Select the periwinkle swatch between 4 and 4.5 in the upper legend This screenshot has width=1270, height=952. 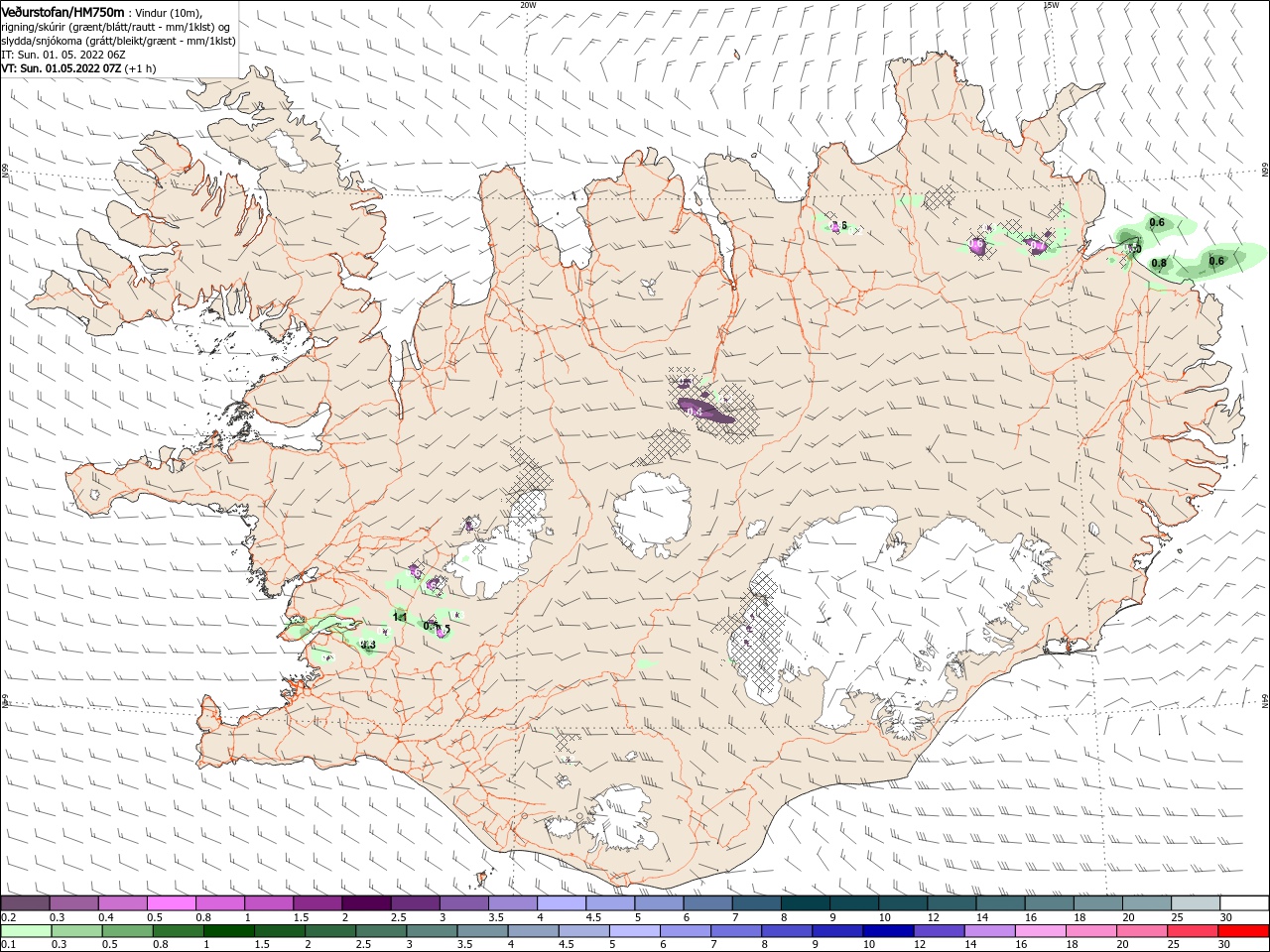[562, 903]
